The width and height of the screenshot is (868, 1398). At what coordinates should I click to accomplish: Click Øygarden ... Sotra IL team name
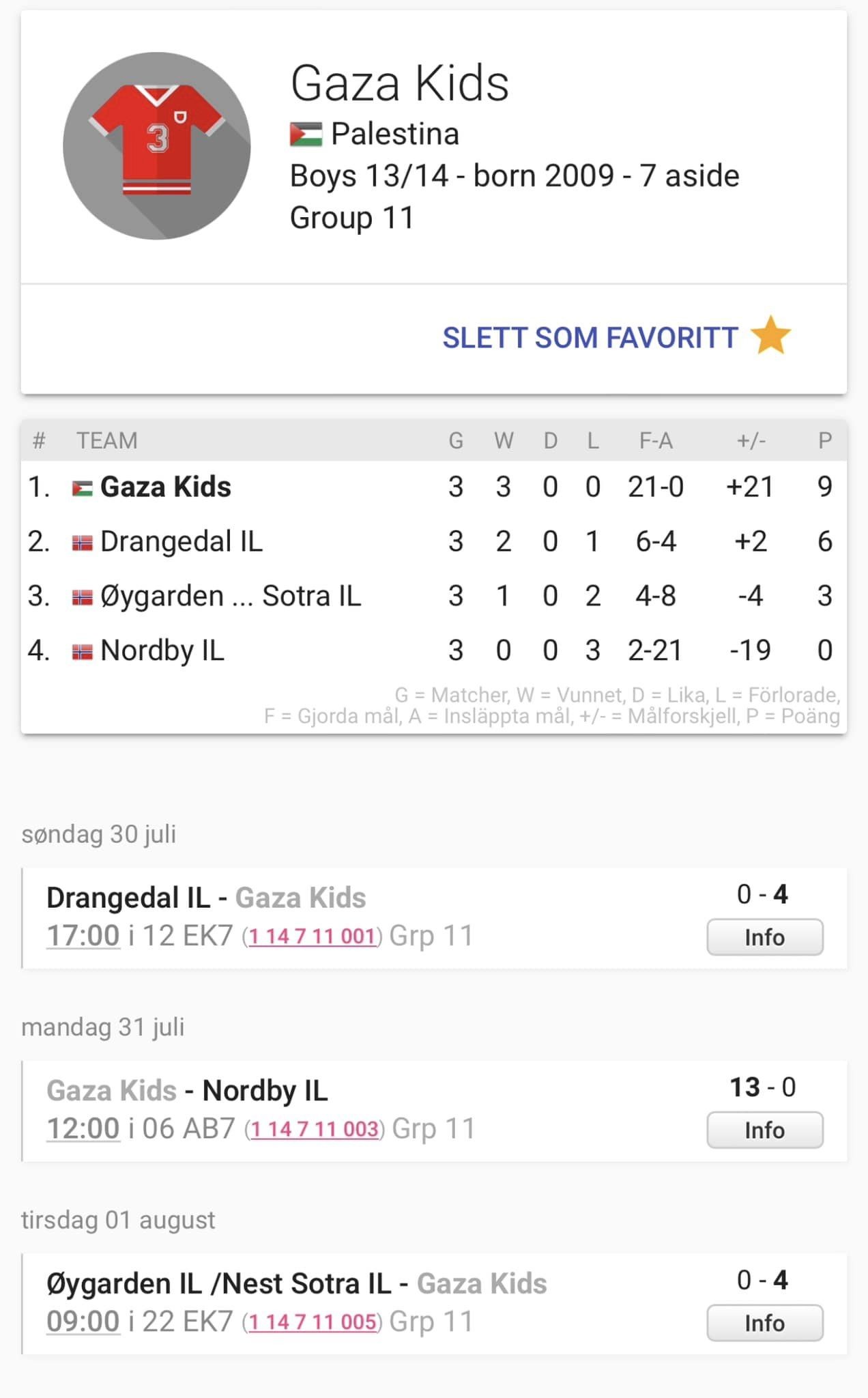pyautogui.click(x=230, y=596)
